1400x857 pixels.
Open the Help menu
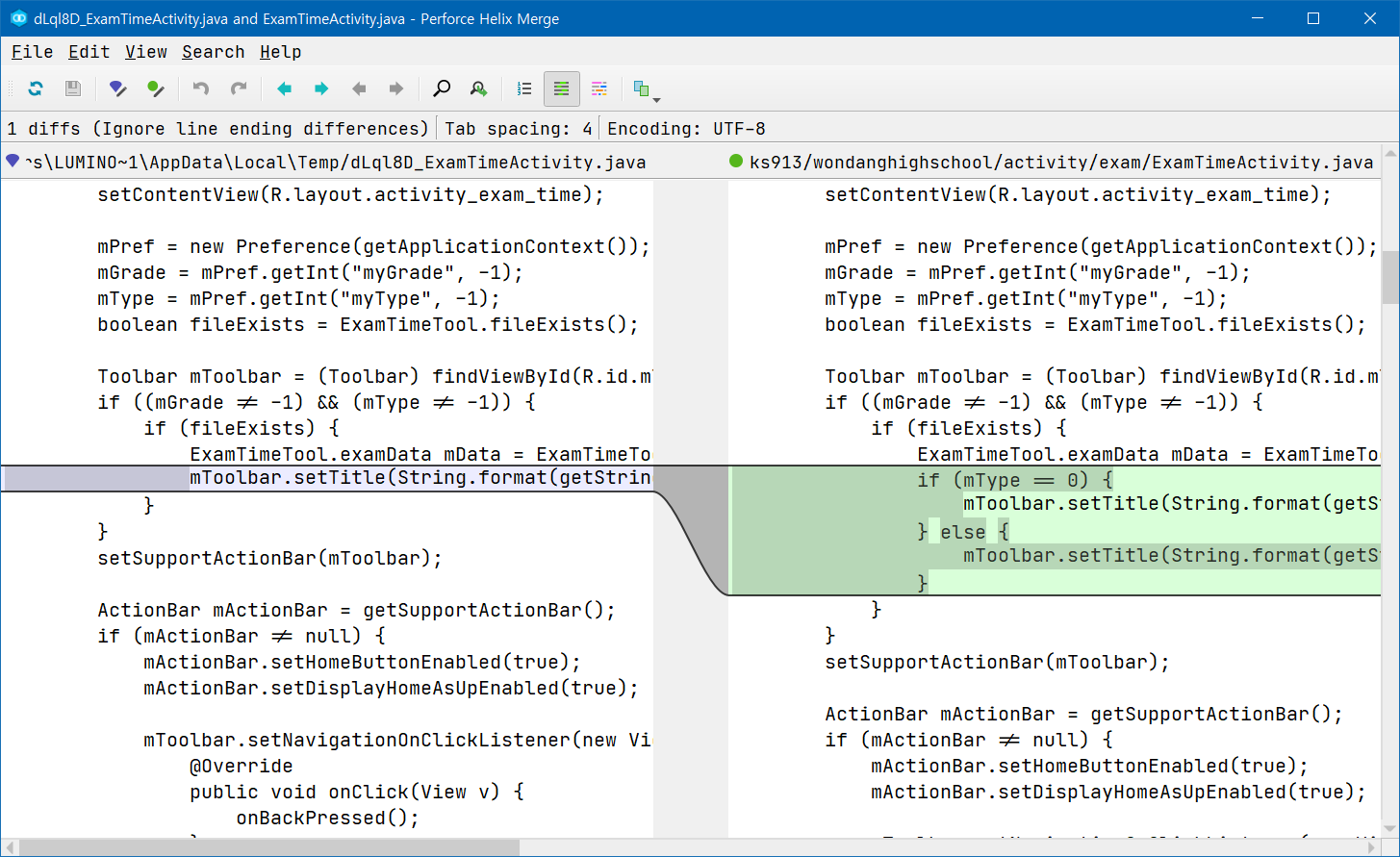(x=281, y=52)
